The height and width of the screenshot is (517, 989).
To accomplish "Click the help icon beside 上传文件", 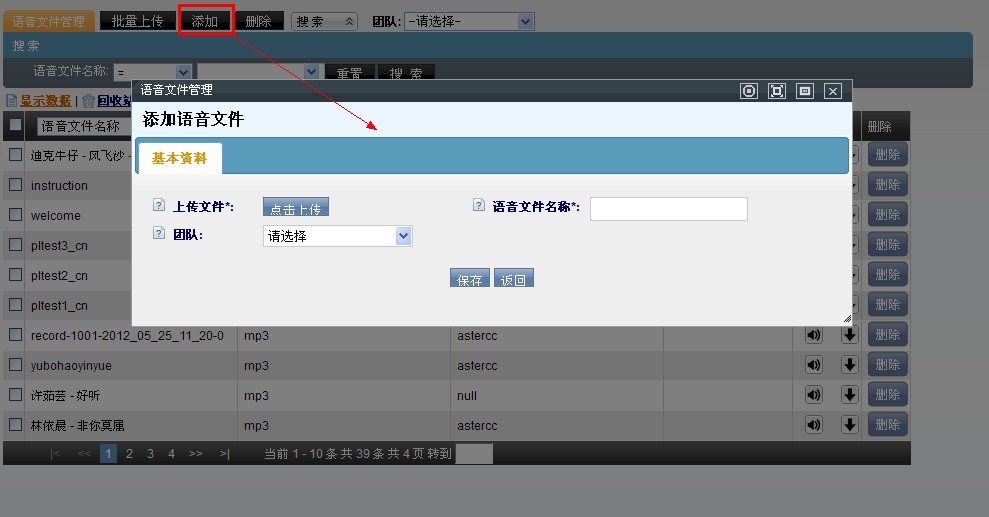I will [158, 205].
